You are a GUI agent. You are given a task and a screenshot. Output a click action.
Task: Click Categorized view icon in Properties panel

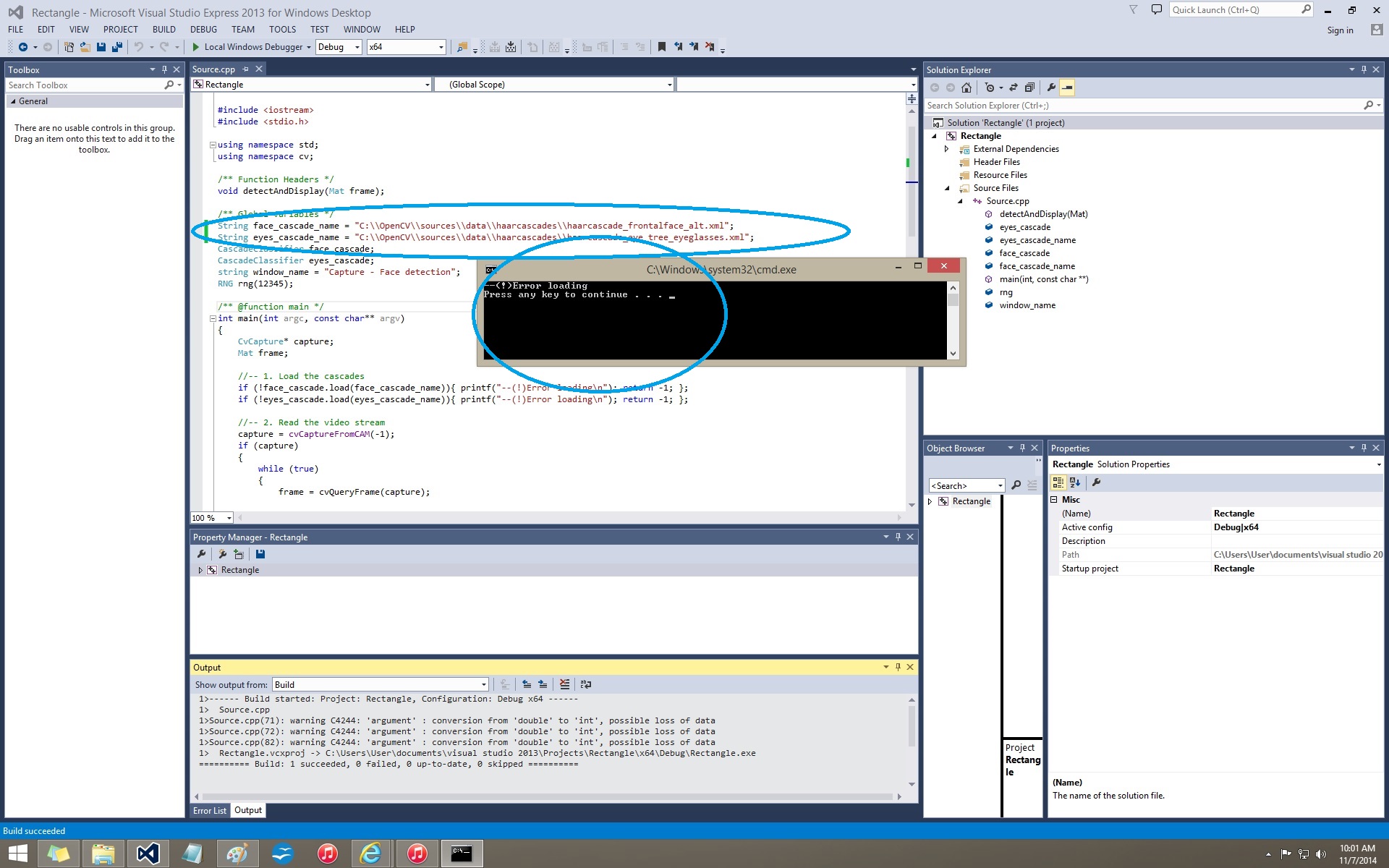(1058, 482)
